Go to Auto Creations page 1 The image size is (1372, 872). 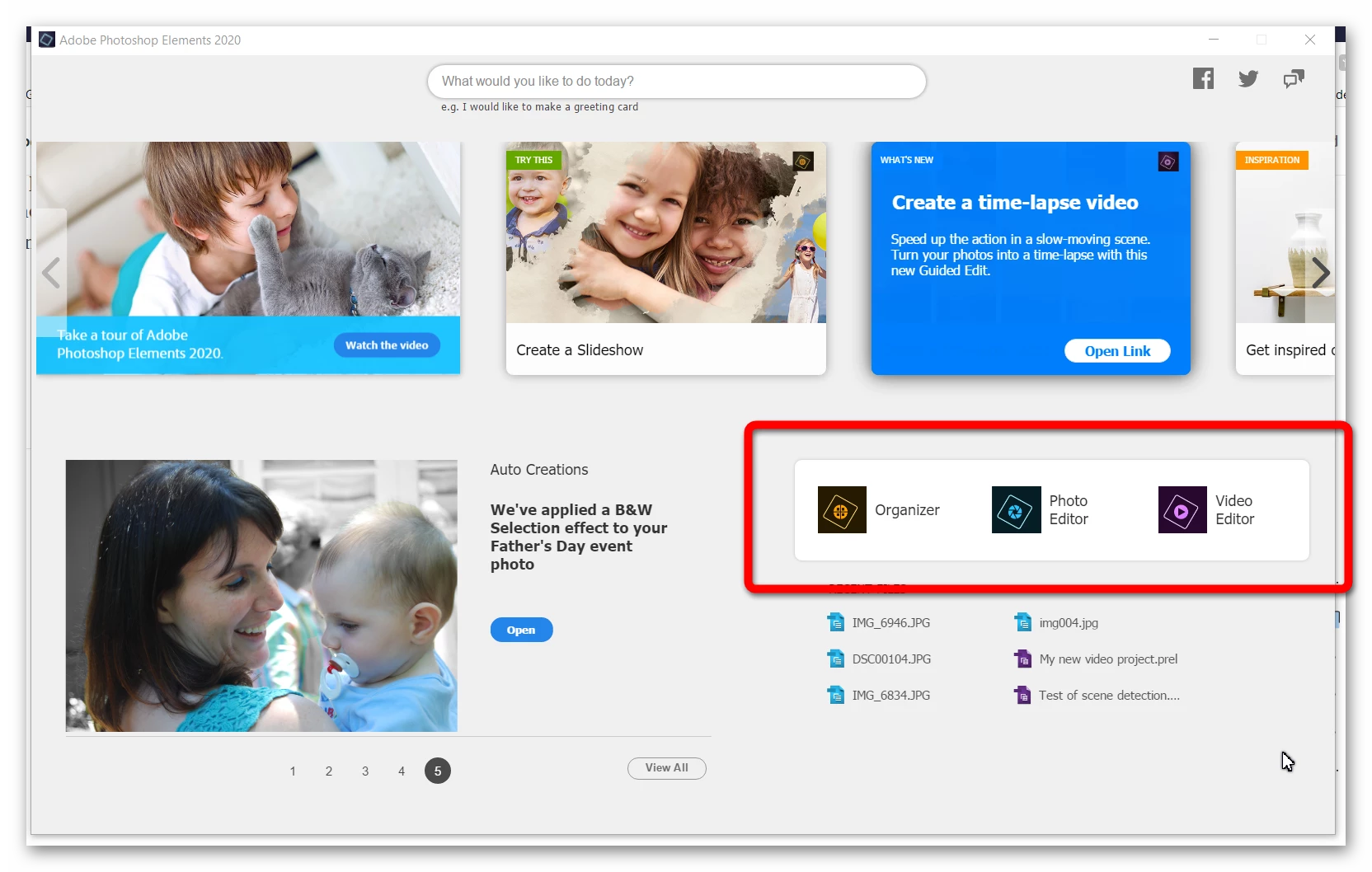coord(293,771)
